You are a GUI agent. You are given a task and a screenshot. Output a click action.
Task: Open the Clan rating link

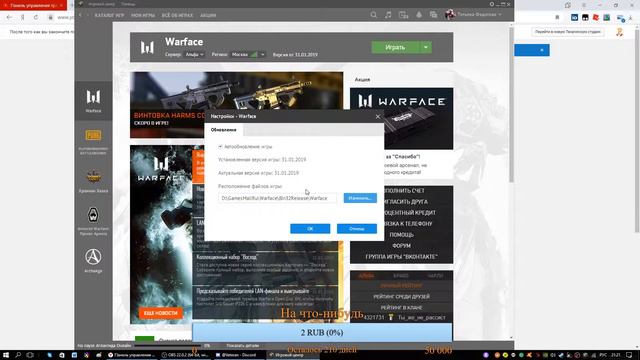pyautogui.click(x=401, y=307)
